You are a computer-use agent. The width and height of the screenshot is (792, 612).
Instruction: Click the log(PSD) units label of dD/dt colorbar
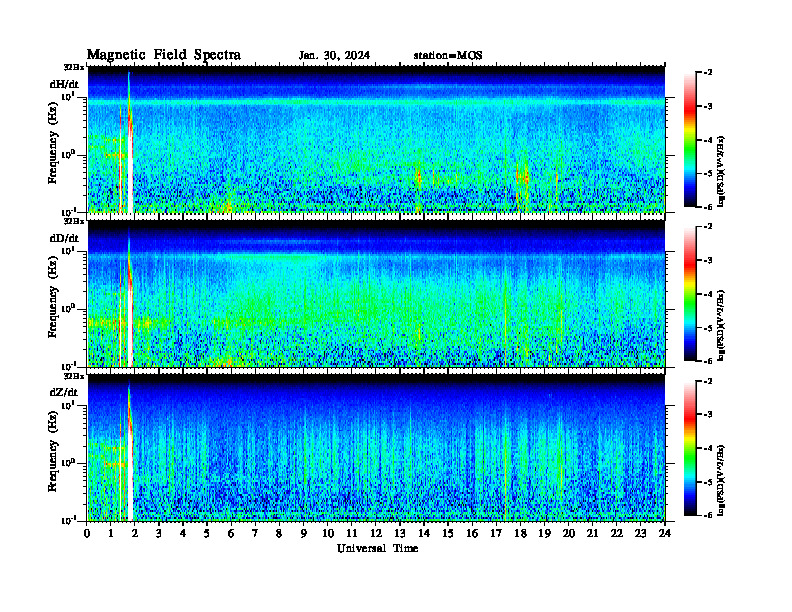(x=720, y=326)
